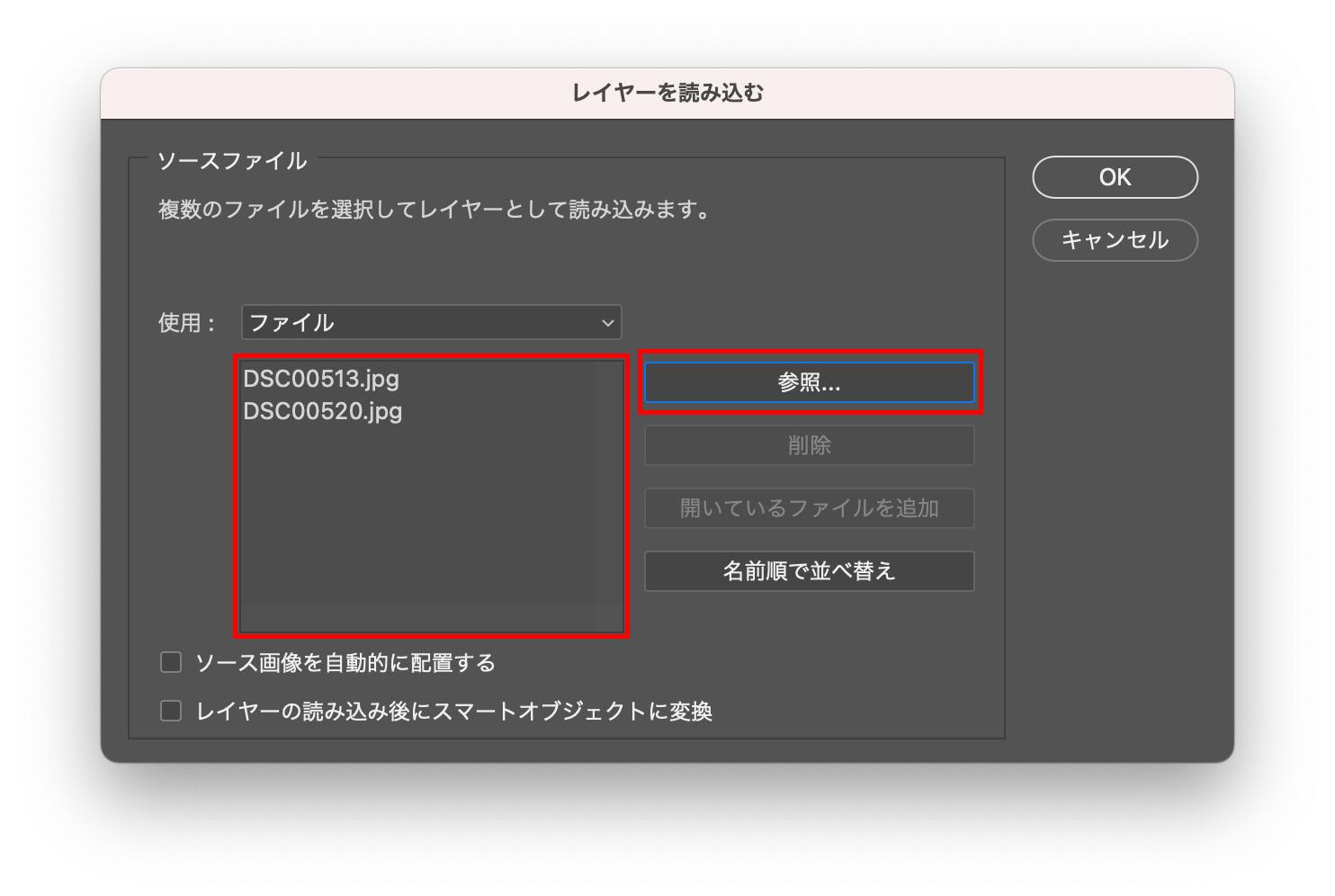This screenshot has width=1335, height=896.
Task: Click the file list scrollbar
Action: click(x=608, y=497)
